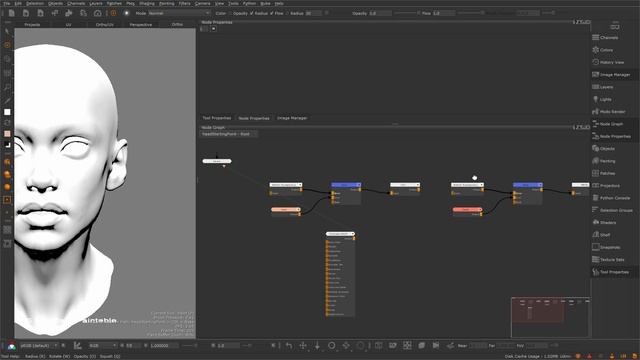Open the File menu
Screen dimensions: 640x360
point(7,3)
